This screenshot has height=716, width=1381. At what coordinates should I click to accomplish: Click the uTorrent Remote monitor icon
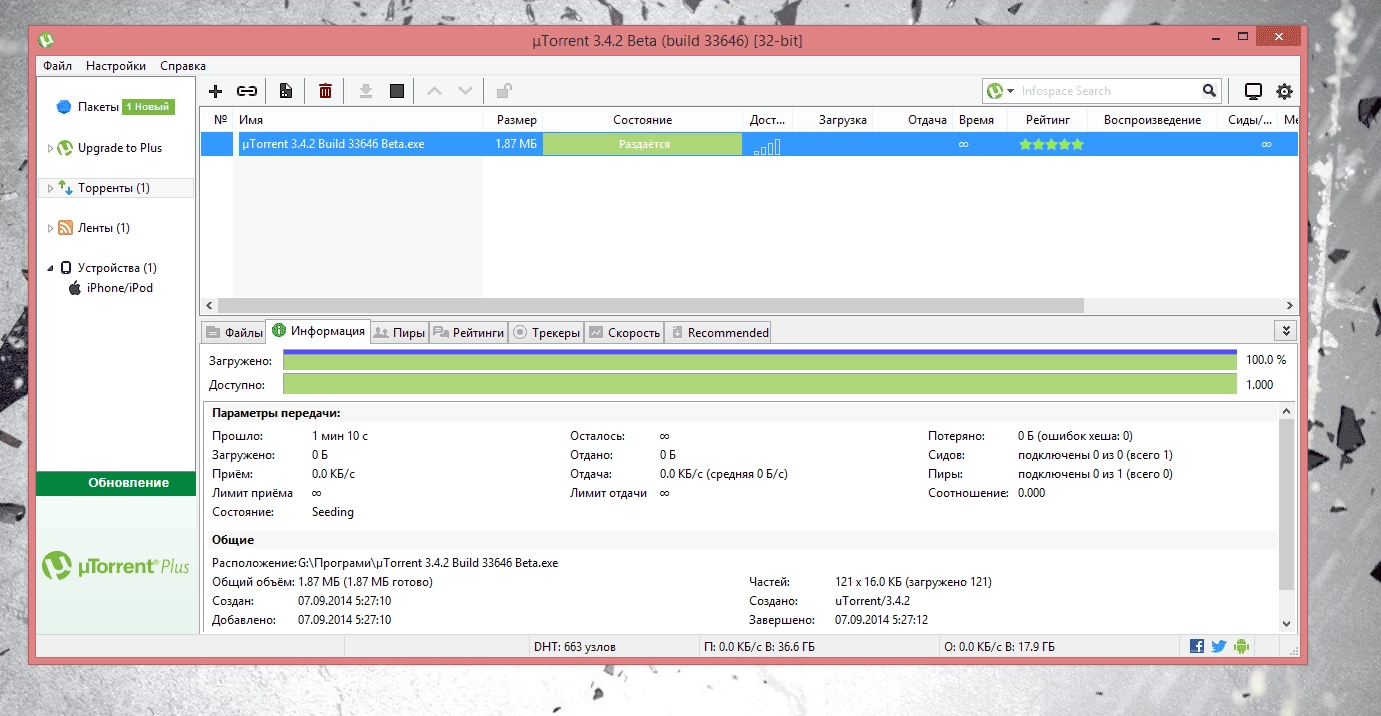click(x=1253, y=90)
